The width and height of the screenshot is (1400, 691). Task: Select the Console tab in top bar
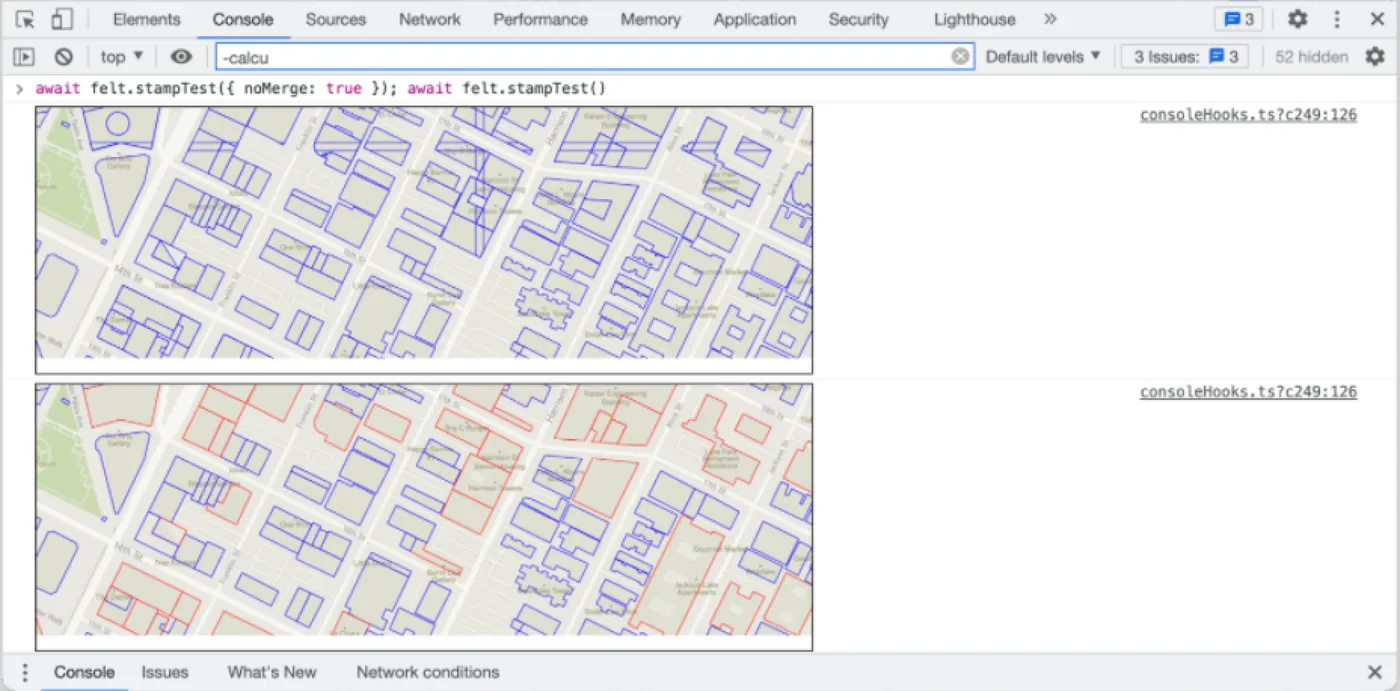[x=243, y=19]
